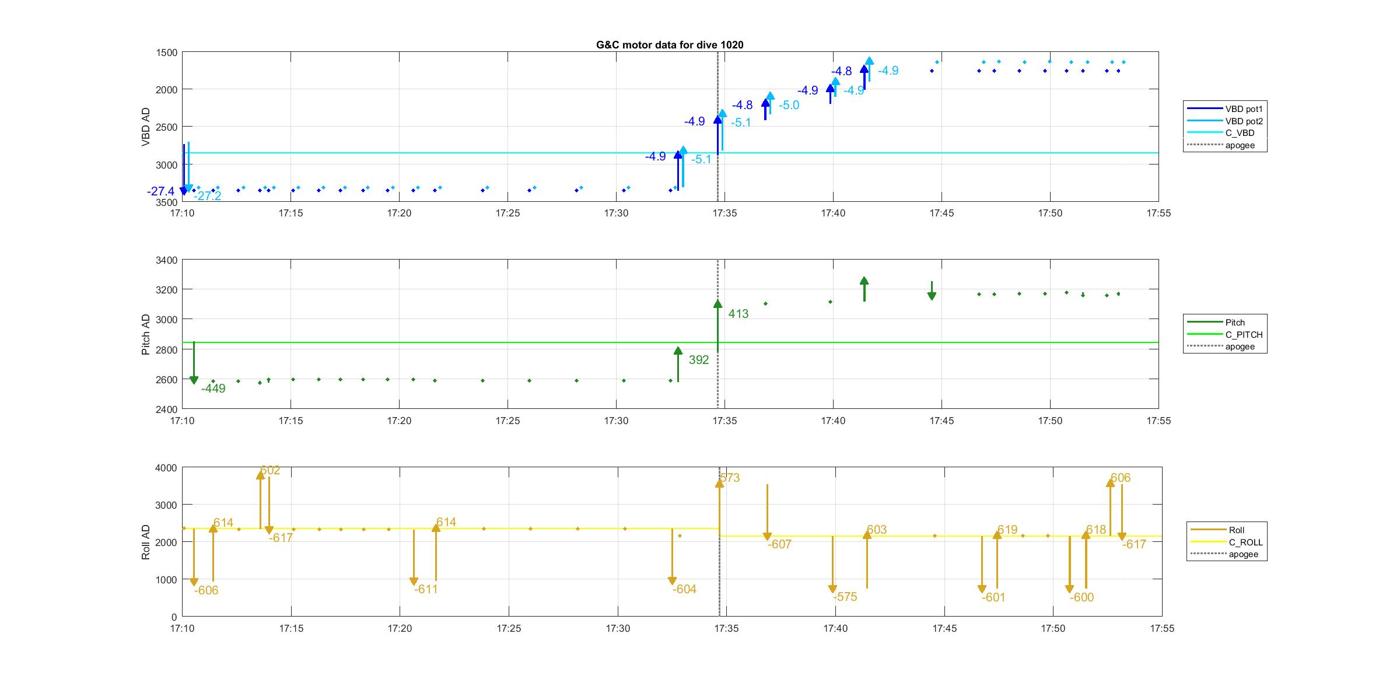This screenshot has height=693, width=1400.
Task: Click the '-604' roll data label
Action: pyautogui.click(x=684, y=589)
